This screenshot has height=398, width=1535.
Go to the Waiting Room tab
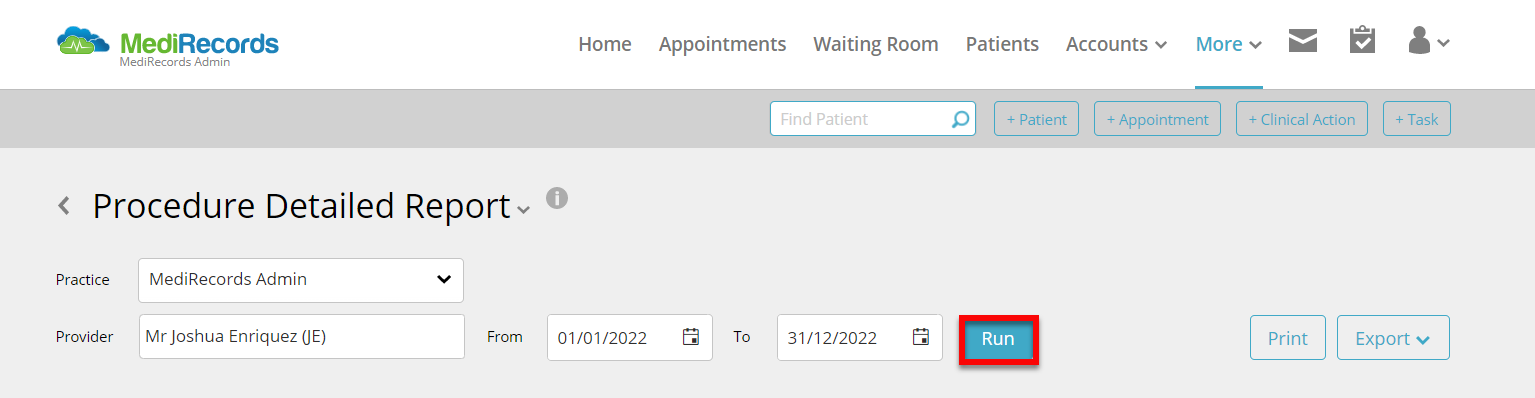tap(876, 44)
